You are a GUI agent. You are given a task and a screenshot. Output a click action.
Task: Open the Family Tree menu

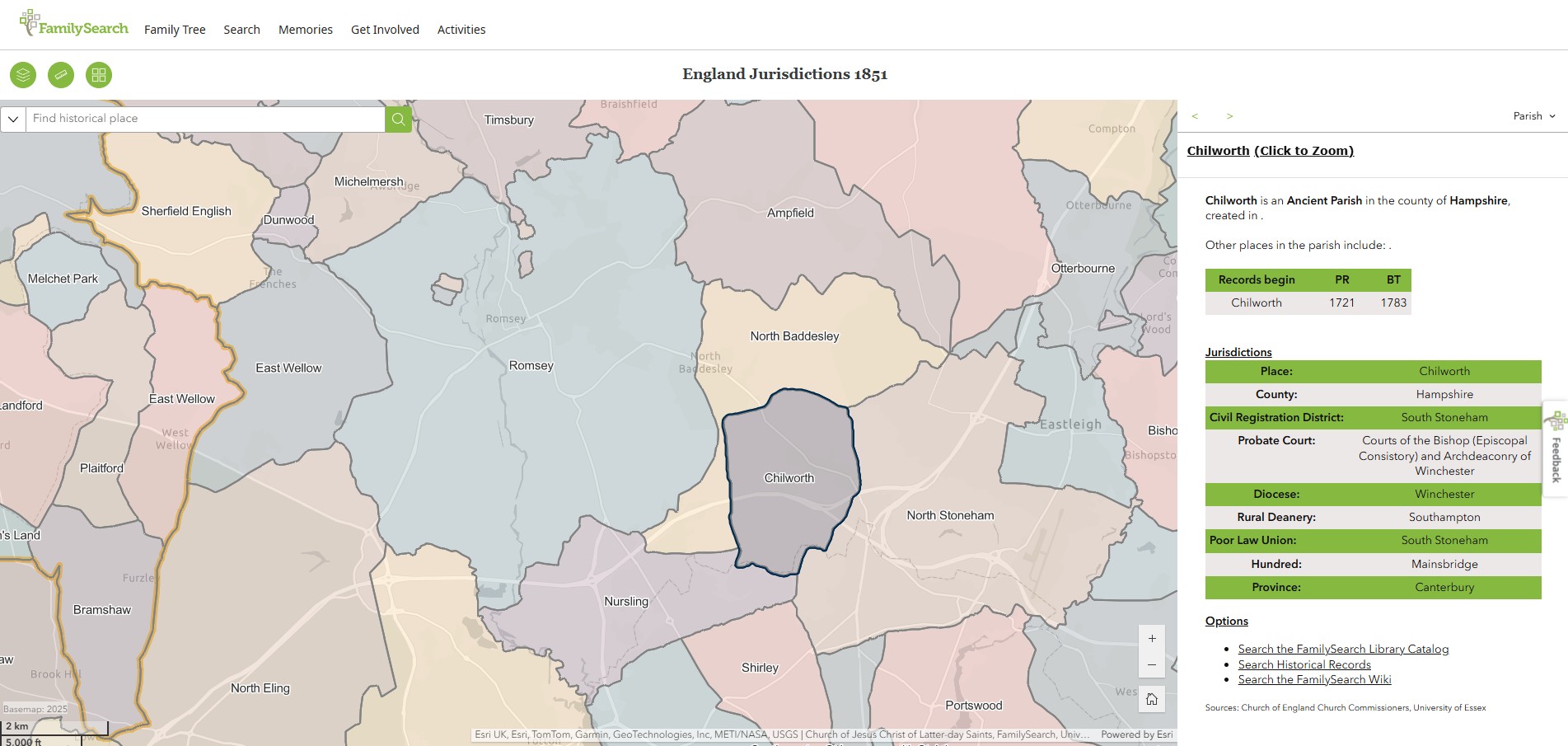(x=175, y=30)
